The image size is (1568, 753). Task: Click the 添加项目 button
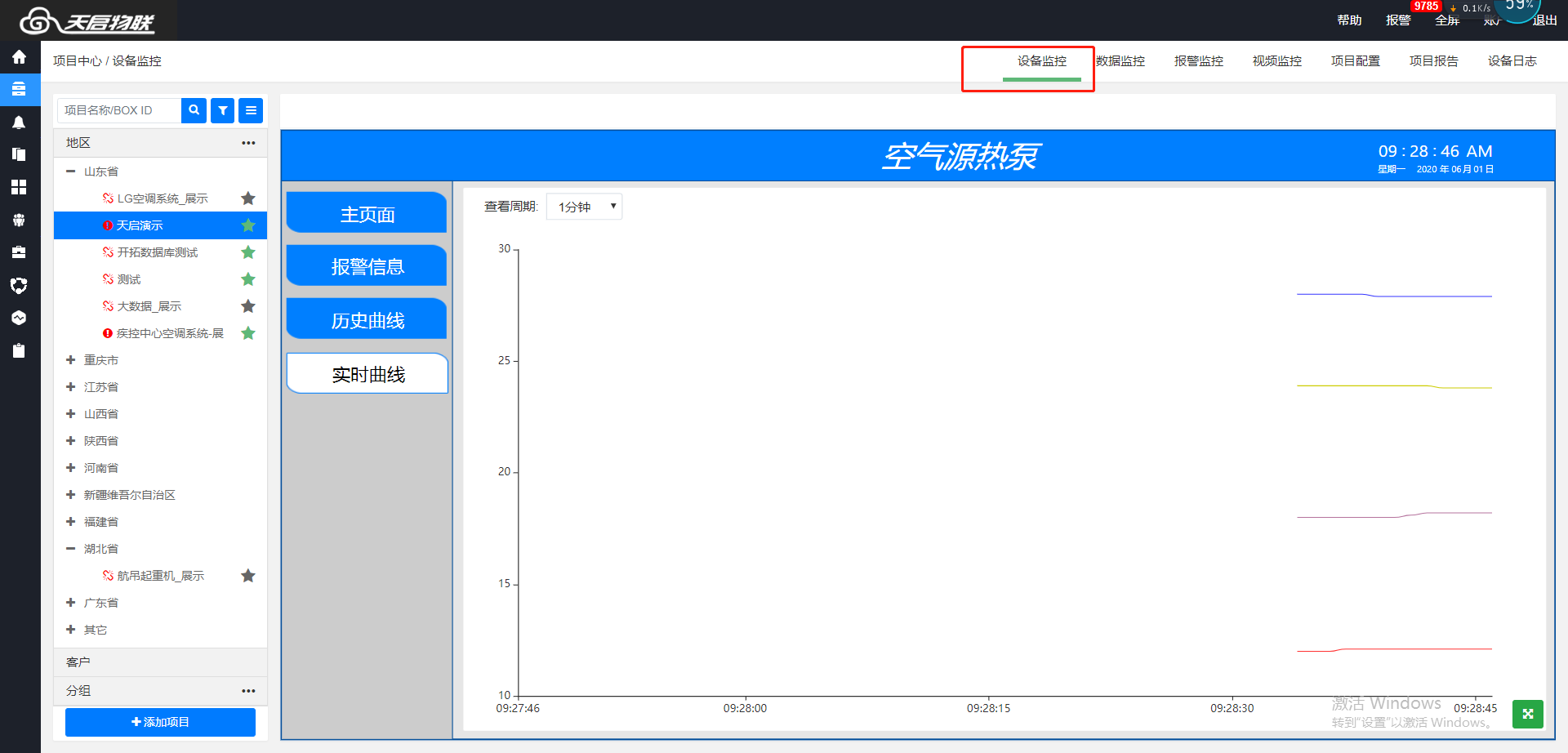160,722
